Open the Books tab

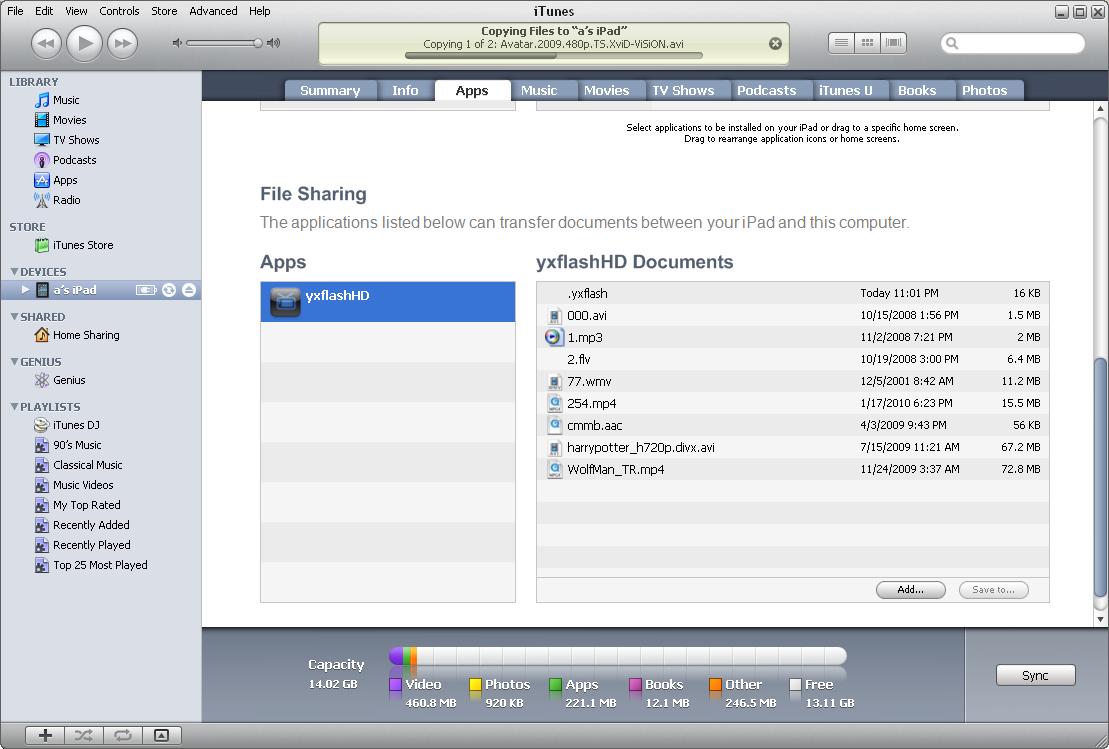pos(917,91)
